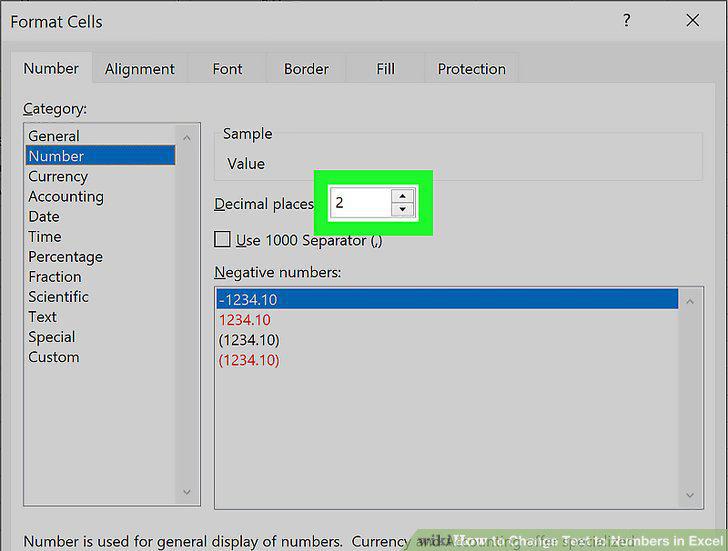The width and height of the screenshot is (728, 551).
Task: Enable Use 1000 Separator checkbox
Action: click(222, 240)
